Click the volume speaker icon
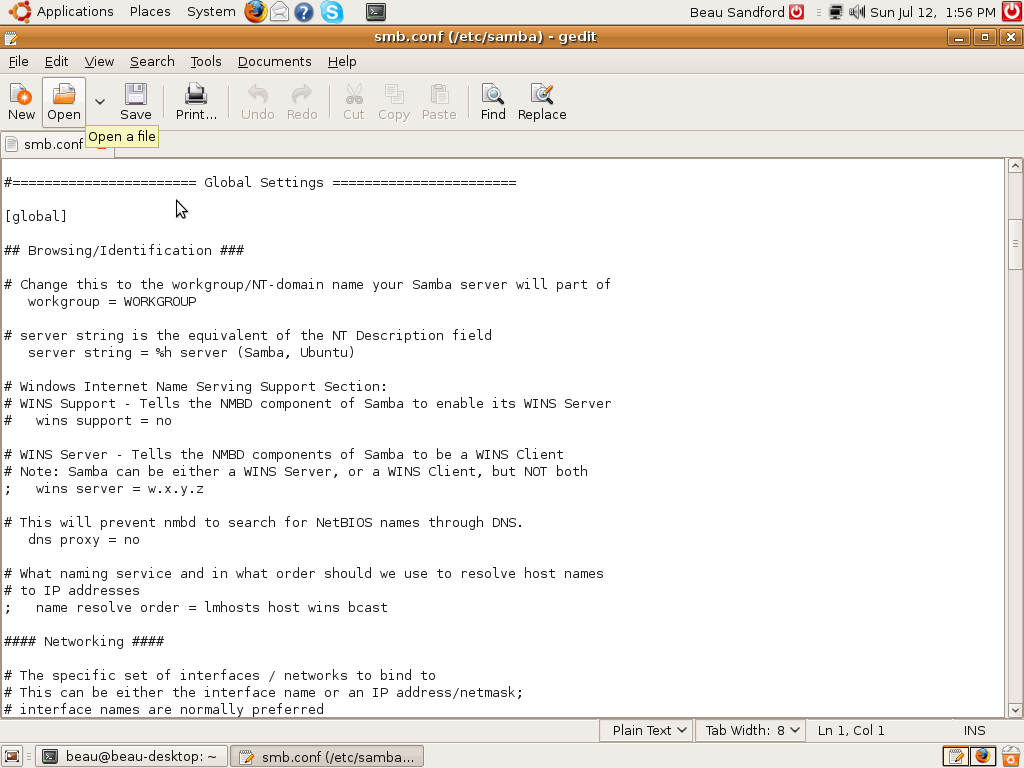 (857, 12)
